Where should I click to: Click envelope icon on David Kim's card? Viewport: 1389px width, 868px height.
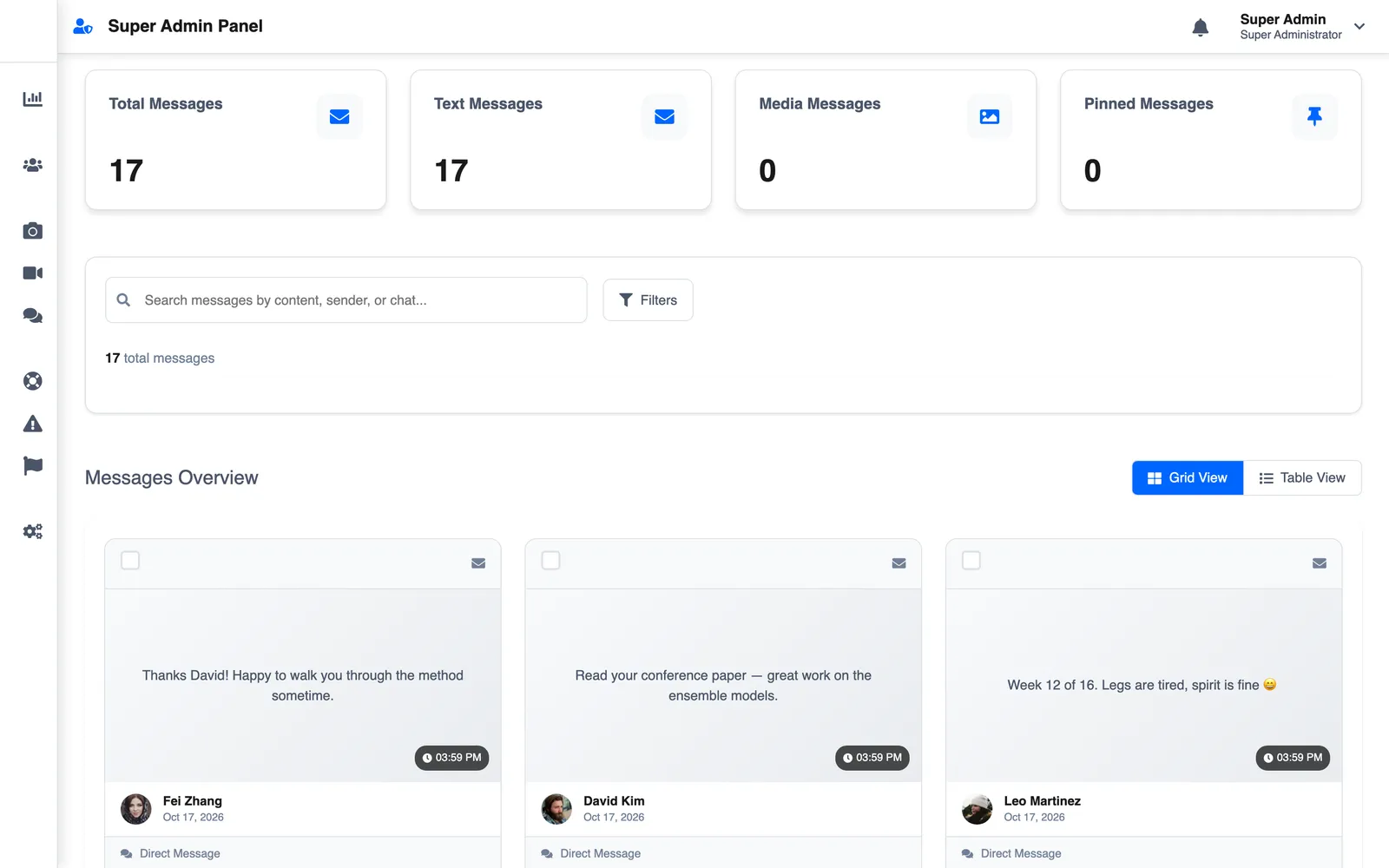click(x=899, y=563)
